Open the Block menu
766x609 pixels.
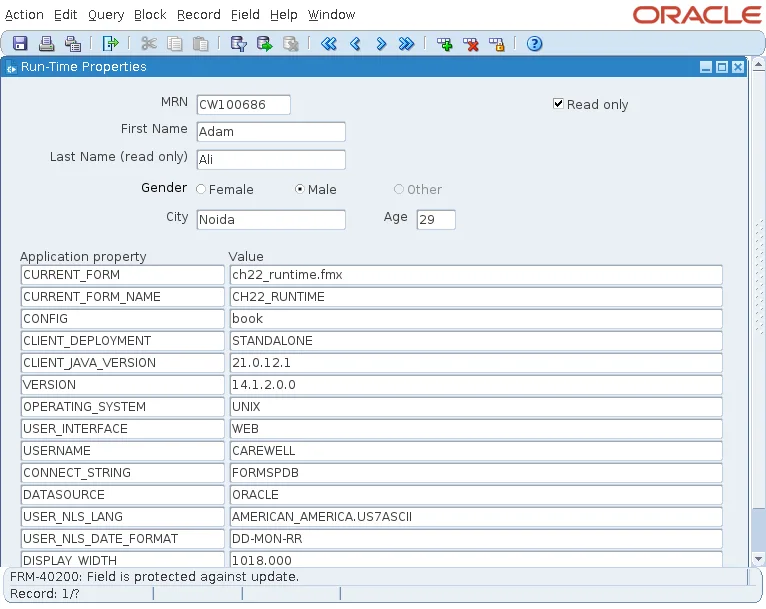tap(150, 15)
